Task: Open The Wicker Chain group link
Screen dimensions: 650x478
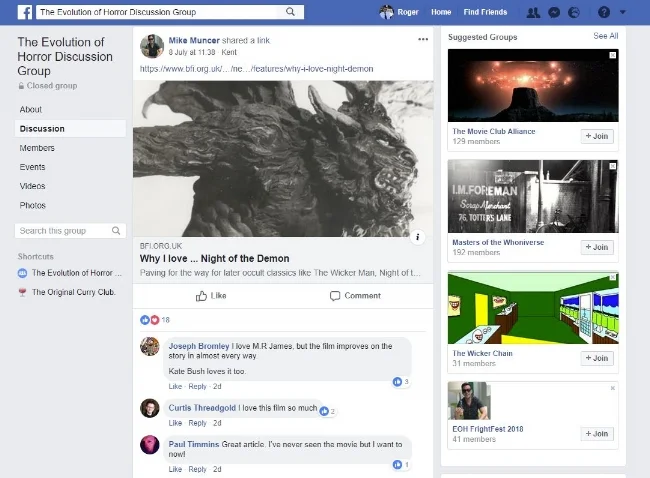Action: 483,354
